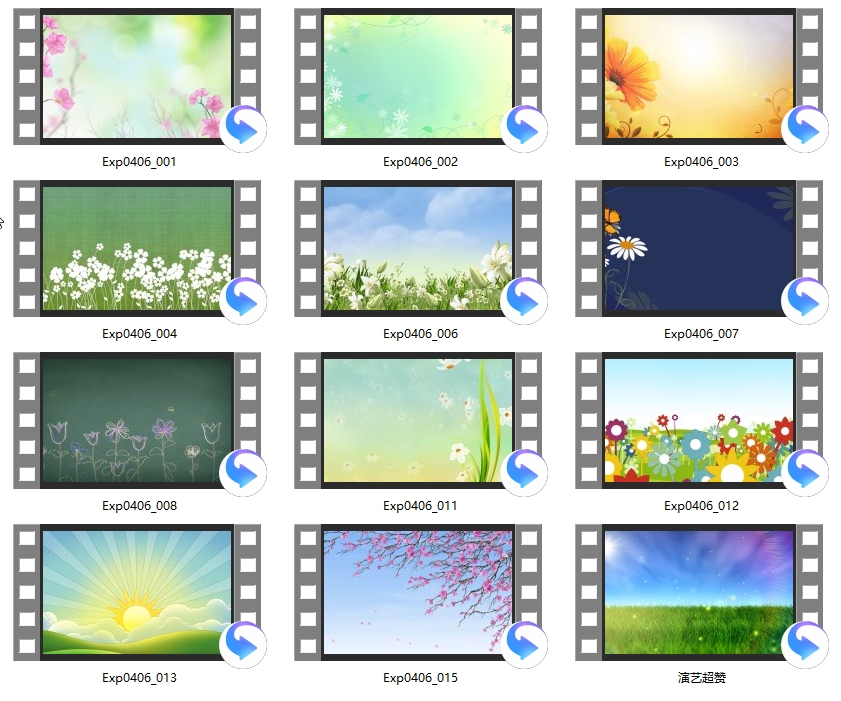Select the Exp0406_011 pale green floral thumbnail

(418, 420)
